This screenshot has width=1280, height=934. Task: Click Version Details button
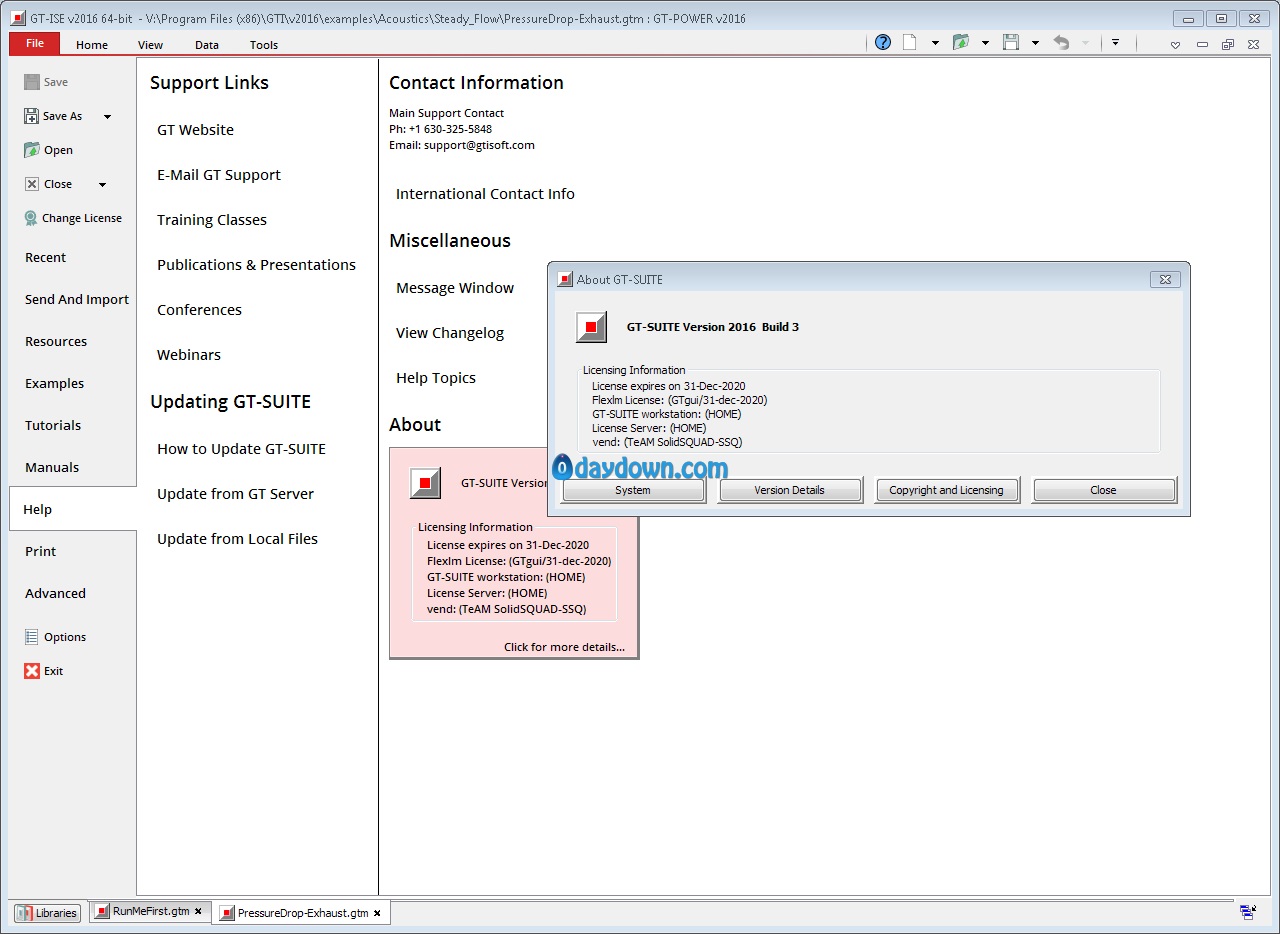790,490
